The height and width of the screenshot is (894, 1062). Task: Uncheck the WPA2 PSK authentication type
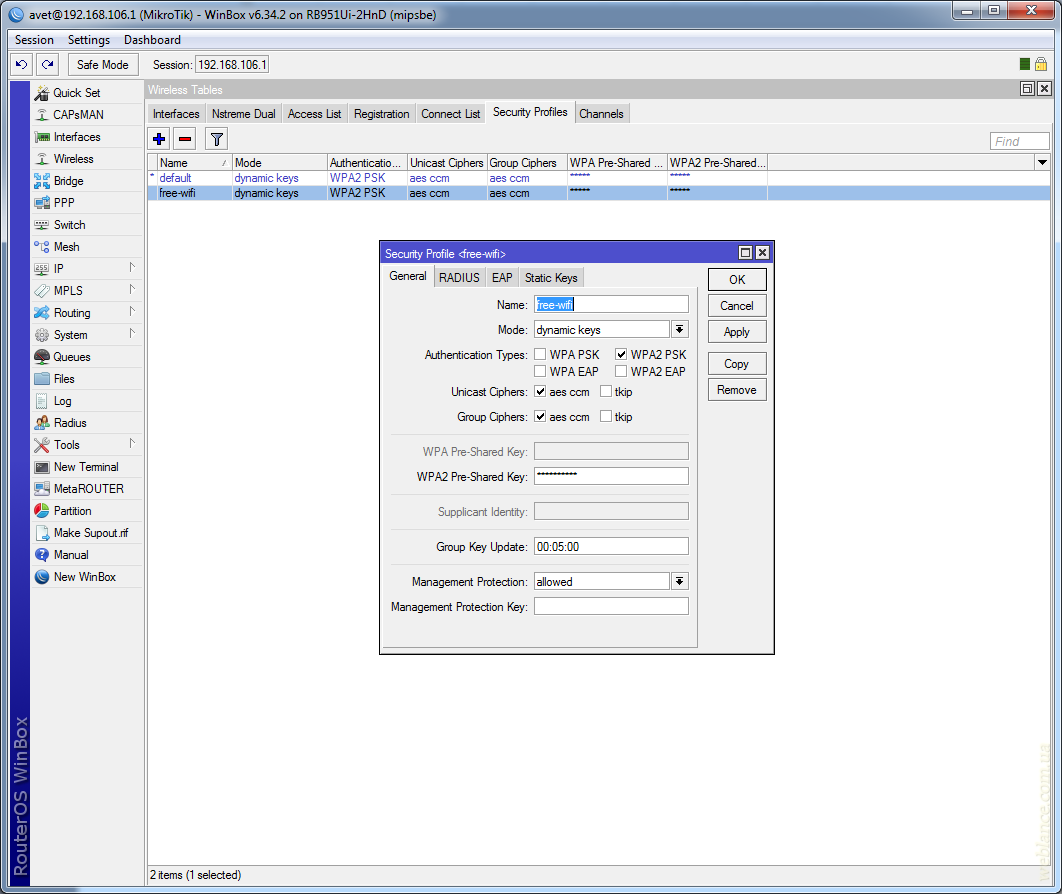[x=621, y=355]
